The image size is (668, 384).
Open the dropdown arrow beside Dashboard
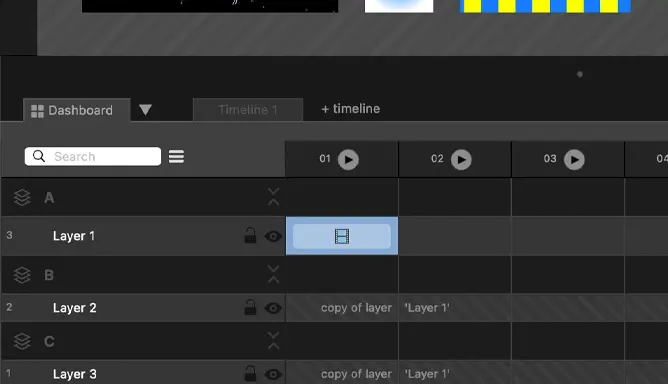[x=145, y=110]
